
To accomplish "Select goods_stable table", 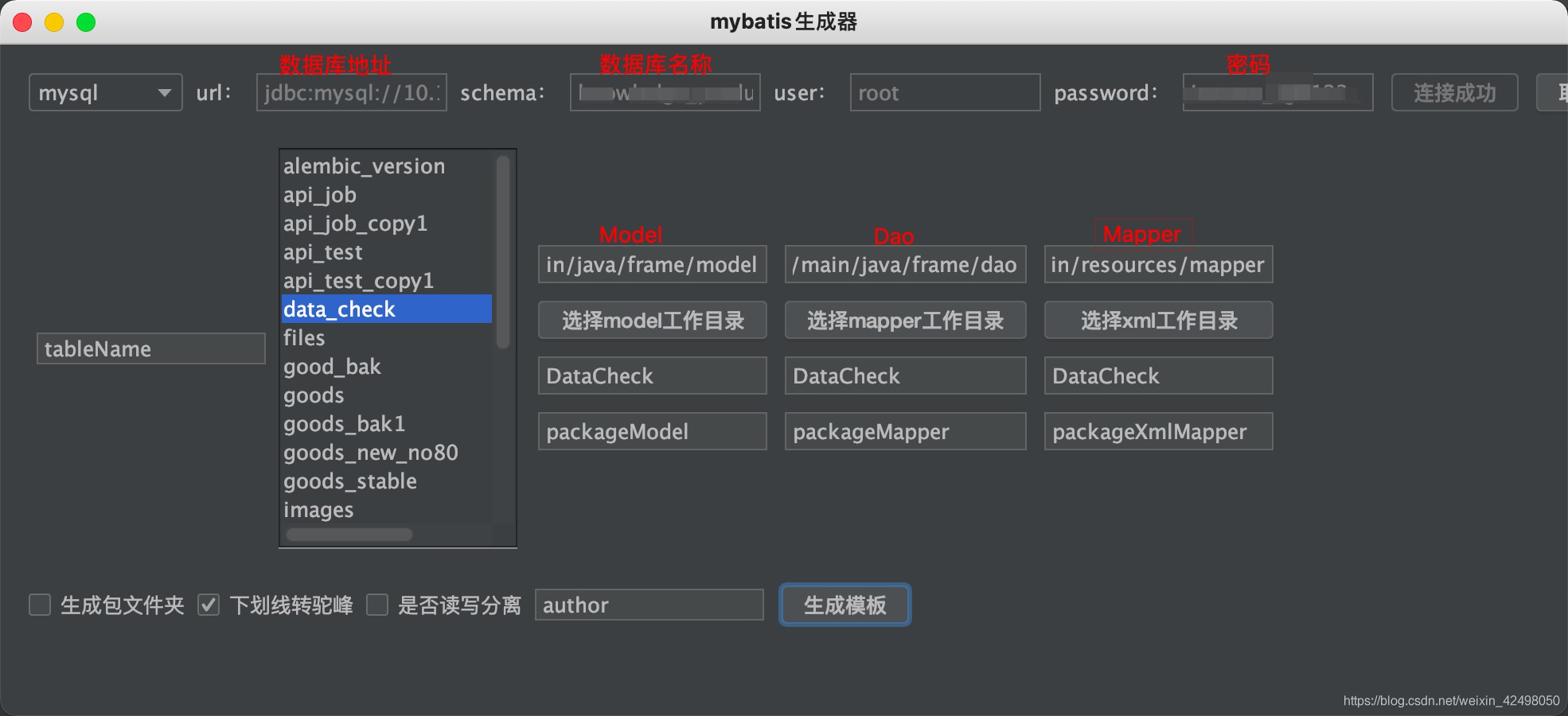I will pos(387,481).
